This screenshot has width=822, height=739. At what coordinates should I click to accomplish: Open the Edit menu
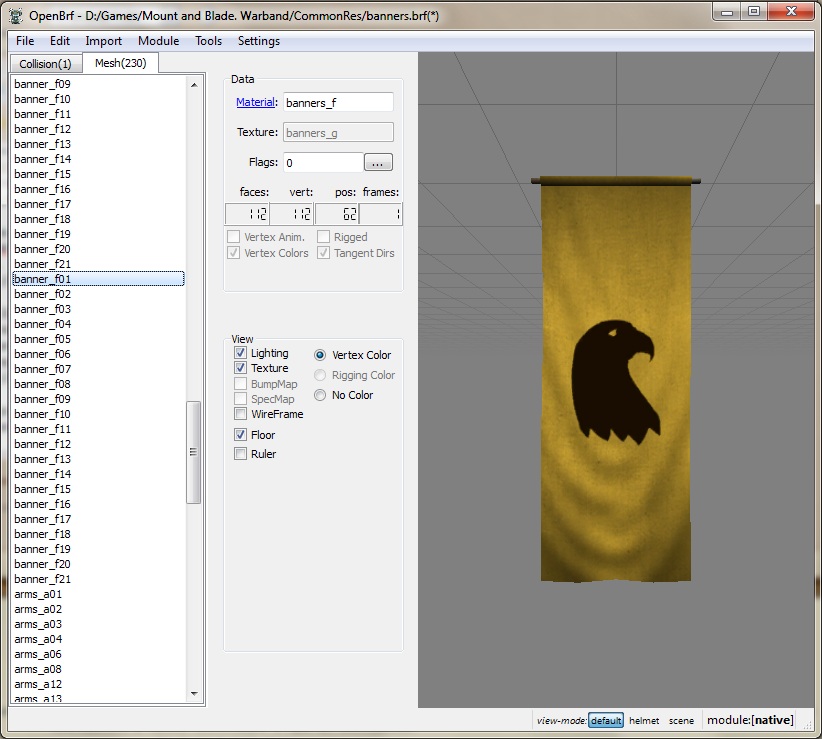(60, 41)
